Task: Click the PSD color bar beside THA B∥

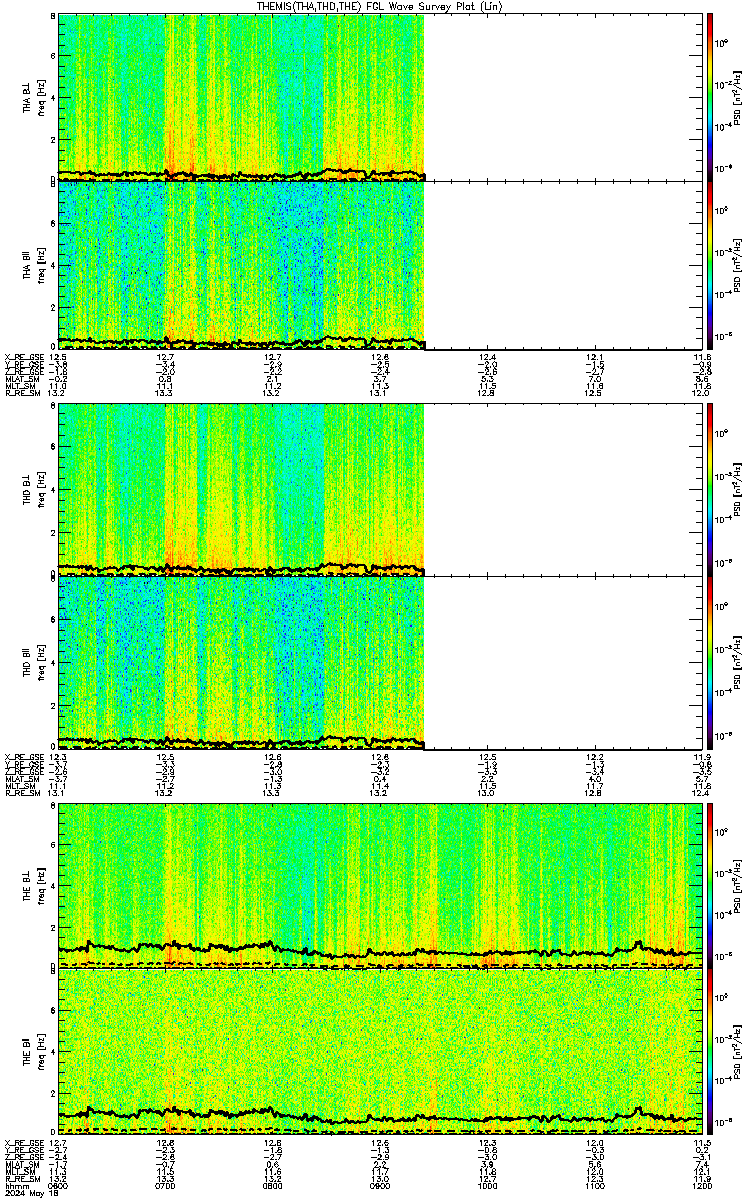Action: coord(709,264)
